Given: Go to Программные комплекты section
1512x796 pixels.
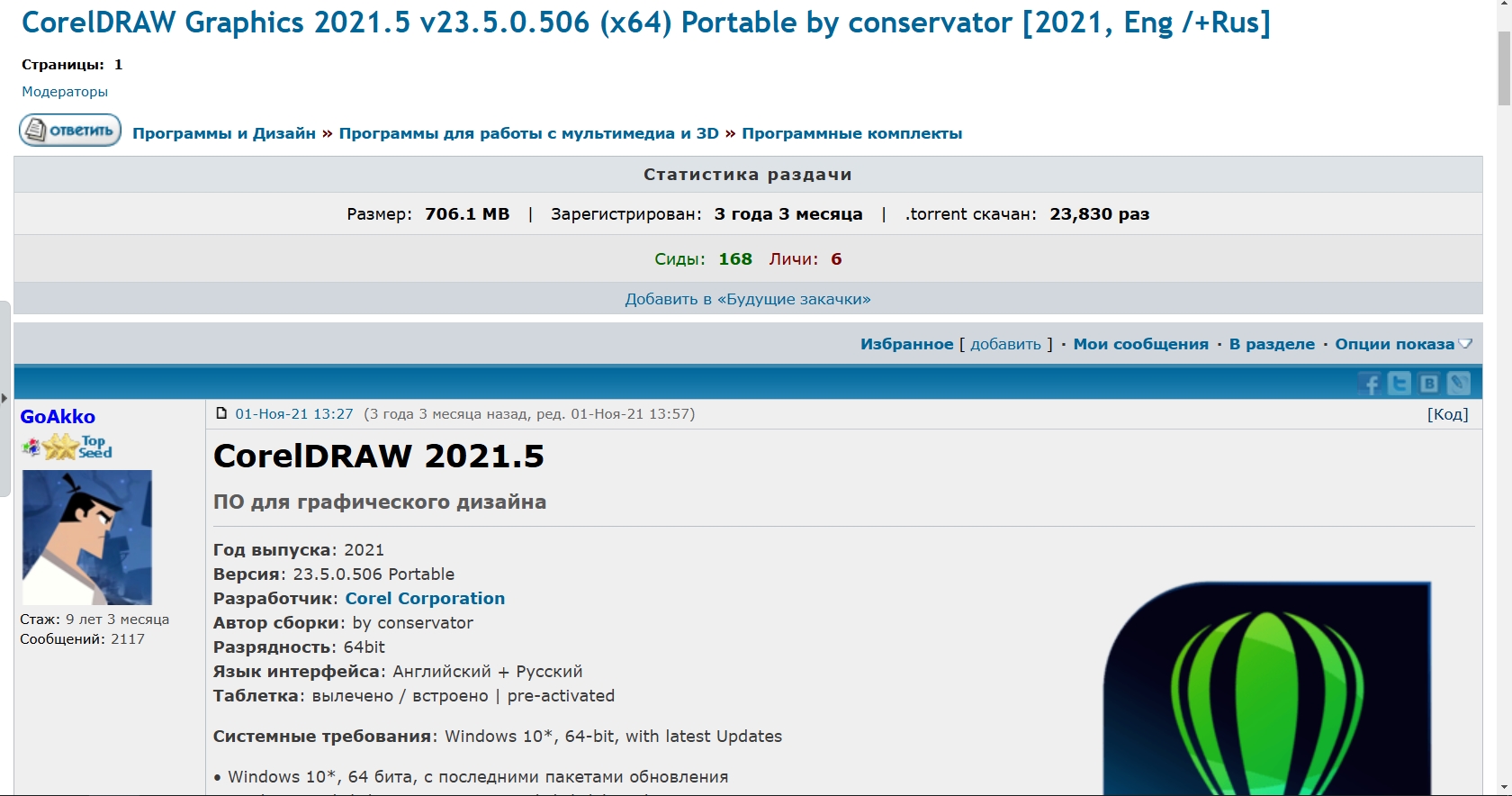Looking at the screenshot, I should pos(852,133).
